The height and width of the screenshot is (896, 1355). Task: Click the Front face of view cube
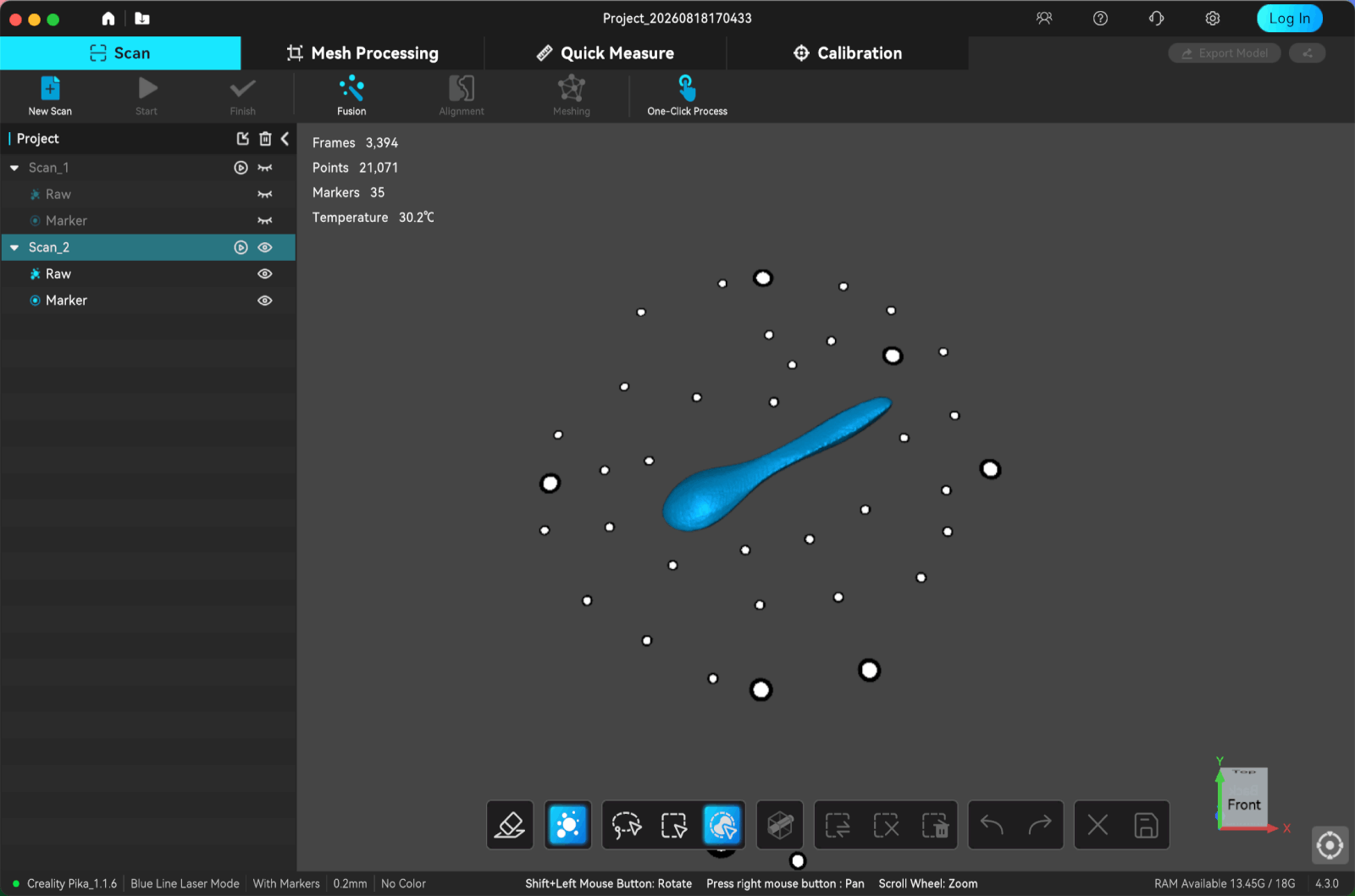(x=1244, y=804)
